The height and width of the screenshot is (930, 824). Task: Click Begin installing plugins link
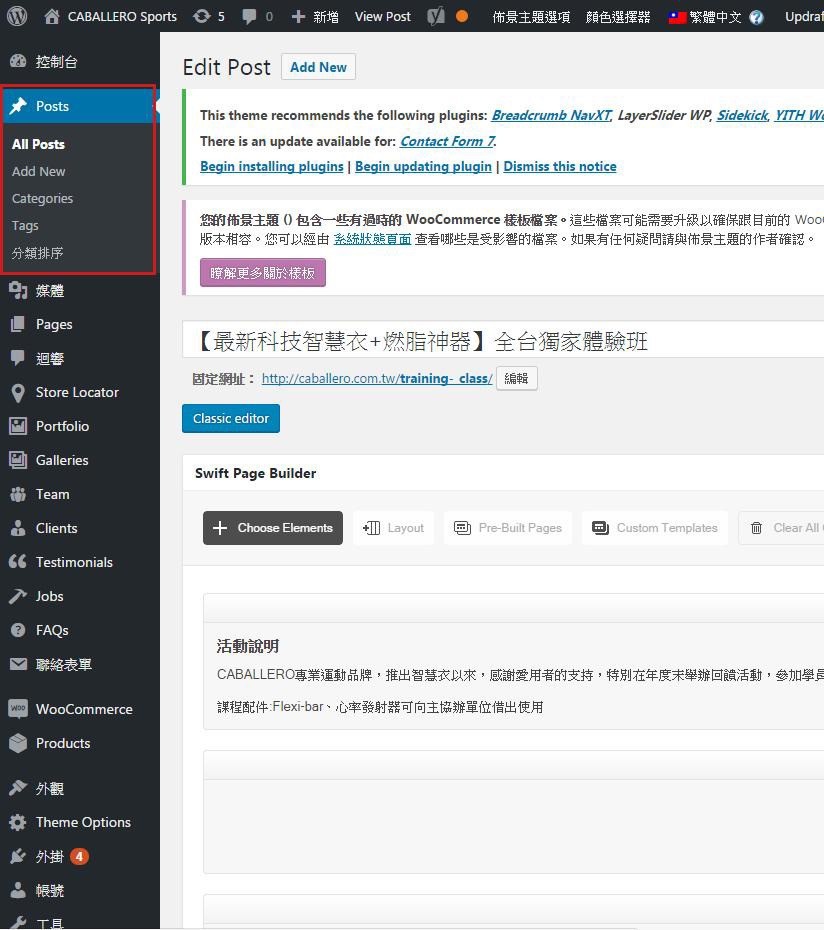pyautogui.click(x=272, y=167)
